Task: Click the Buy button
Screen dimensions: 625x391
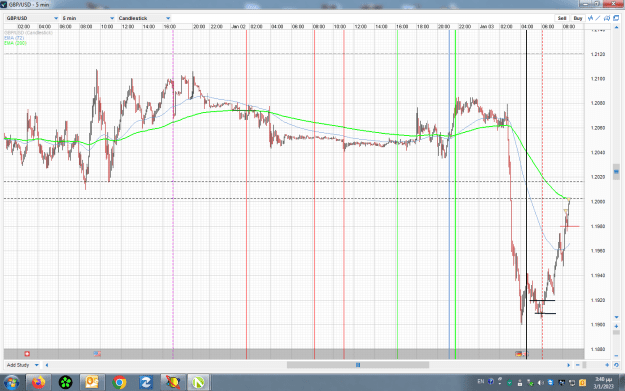Action: [578, 18]
